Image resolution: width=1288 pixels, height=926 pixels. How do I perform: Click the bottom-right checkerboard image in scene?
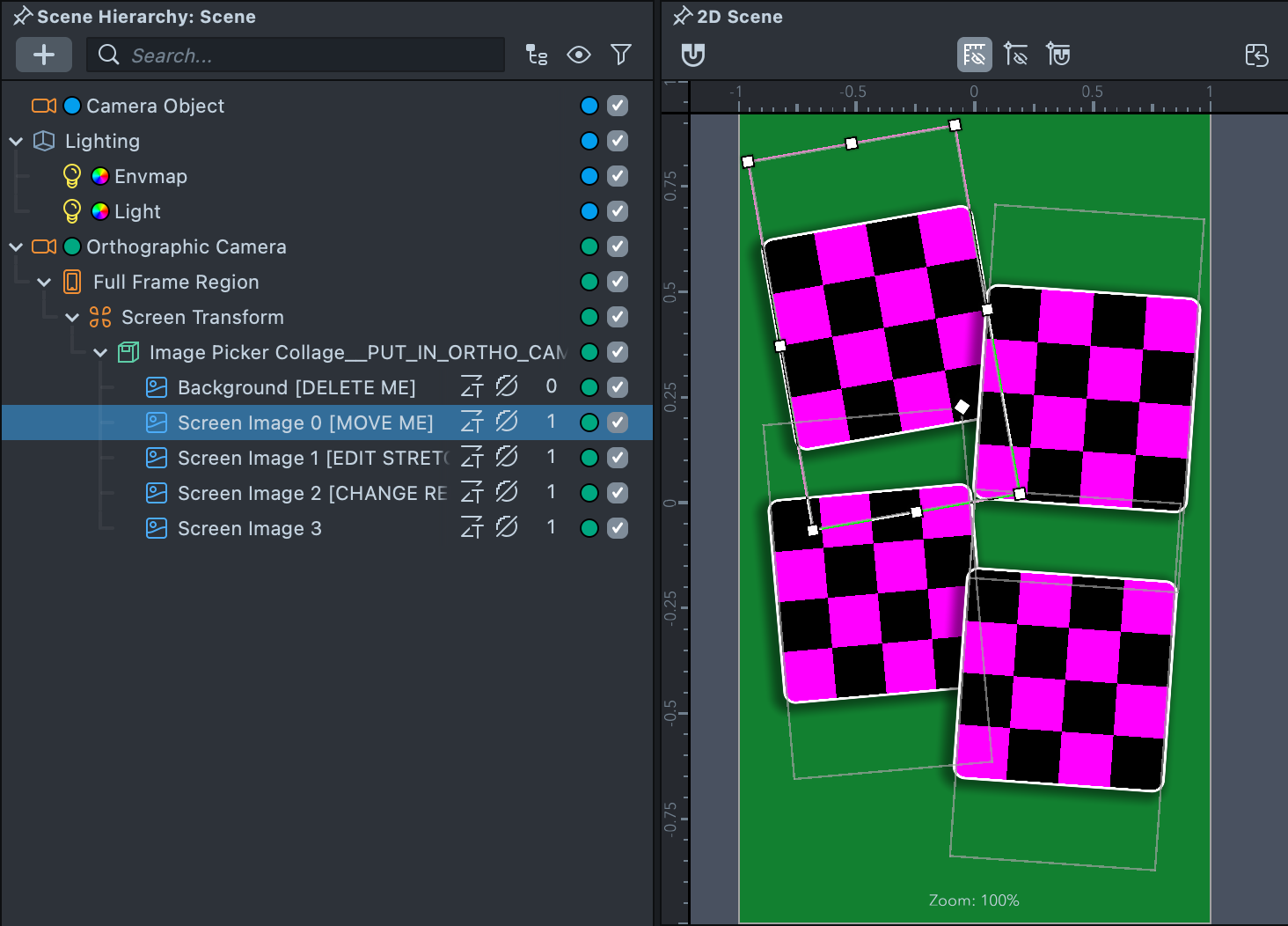coord(1065,680)
